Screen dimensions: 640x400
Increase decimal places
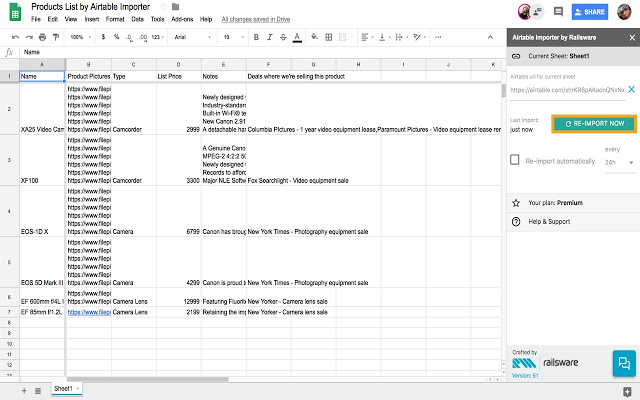pyautogui.click(x=143, y=37)
